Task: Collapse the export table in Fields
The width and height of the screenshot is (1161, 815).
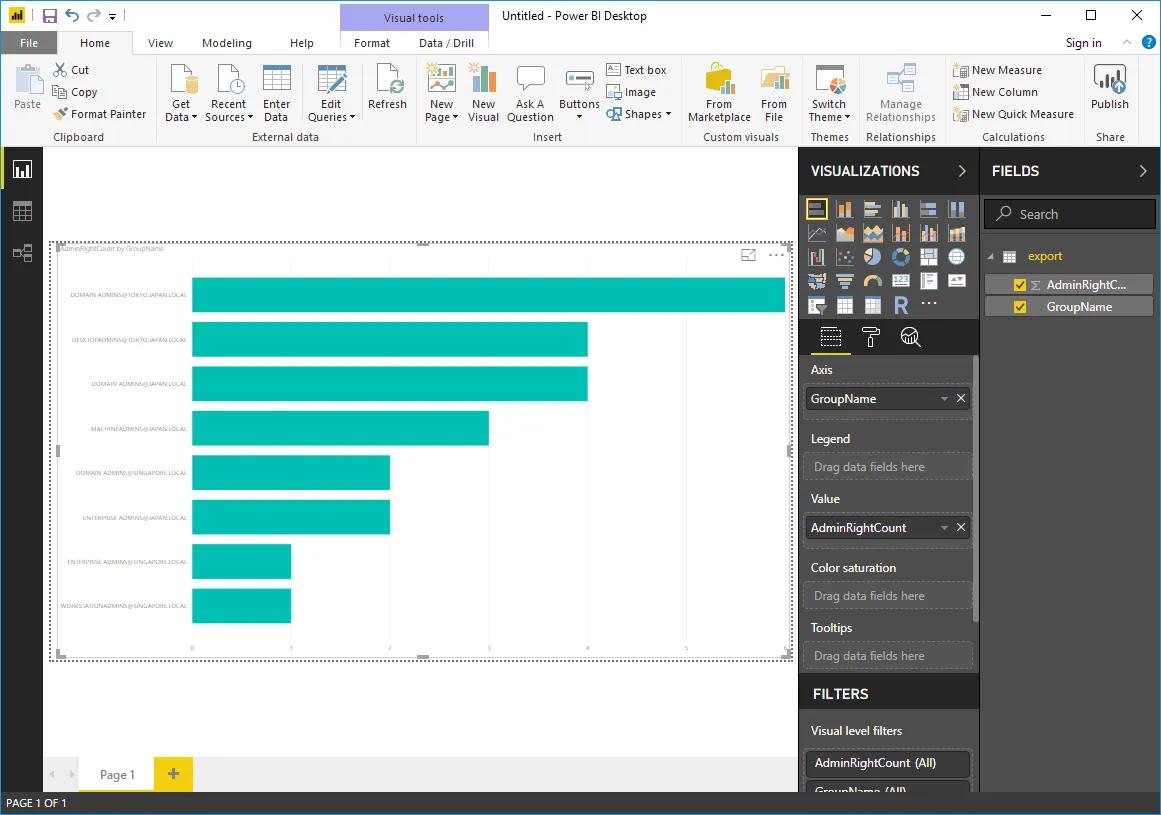Action: 991,257
